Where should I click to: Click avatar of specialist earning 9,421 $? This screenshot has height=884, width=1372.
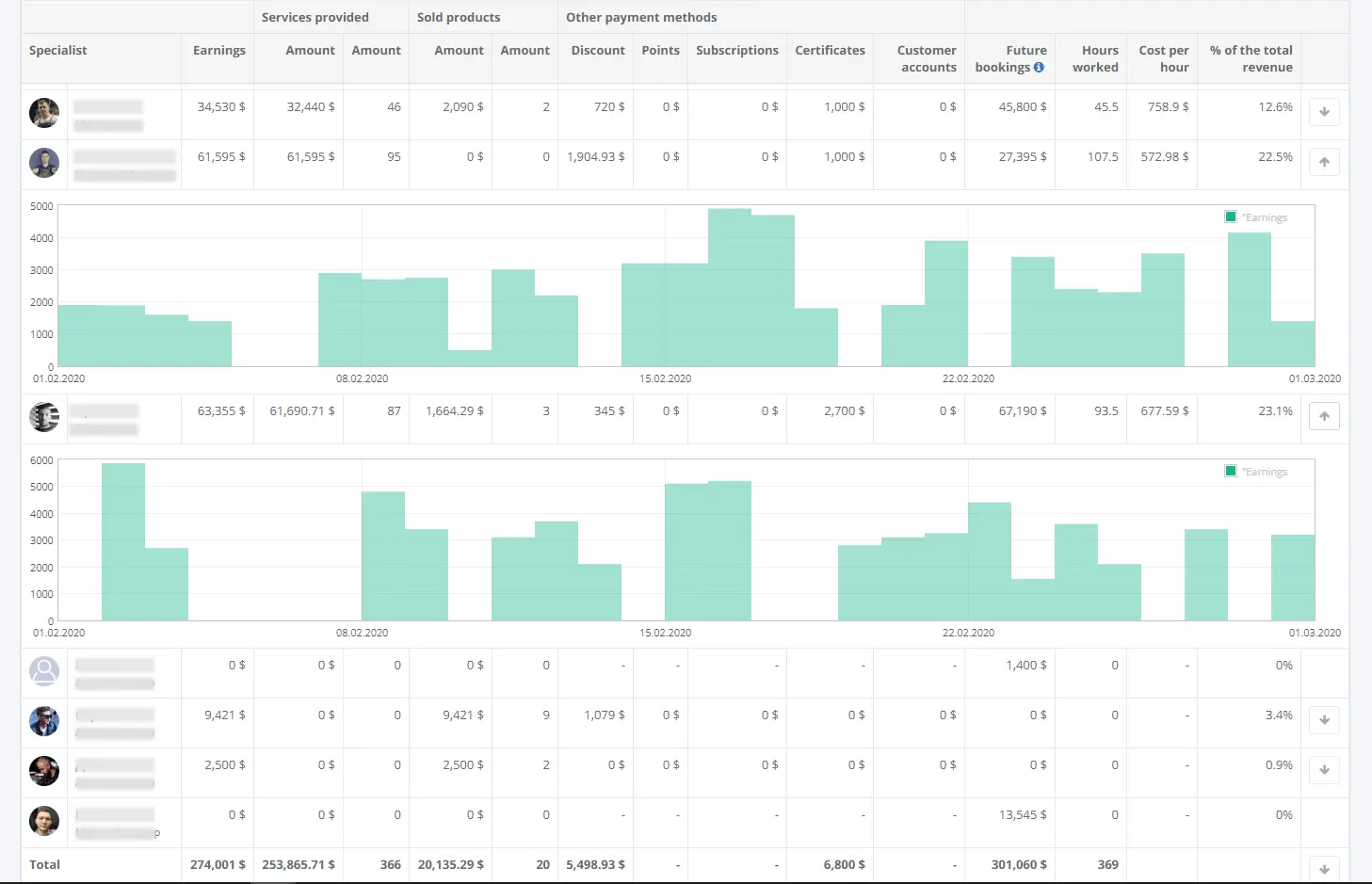(x=44, y=721)
